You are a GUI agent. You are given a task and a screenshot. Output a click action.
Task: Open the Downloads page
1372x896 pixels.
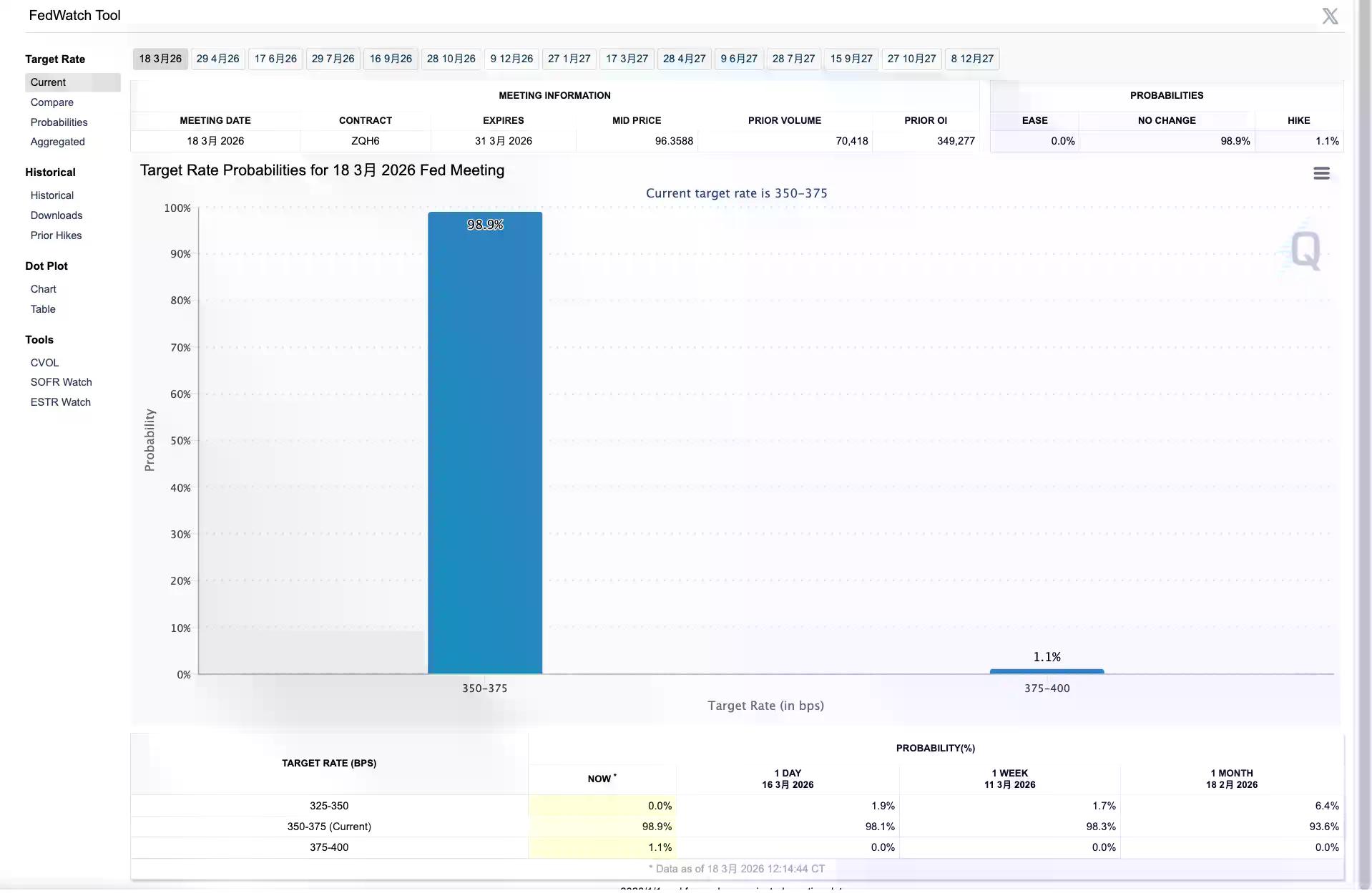coord(56,215)
